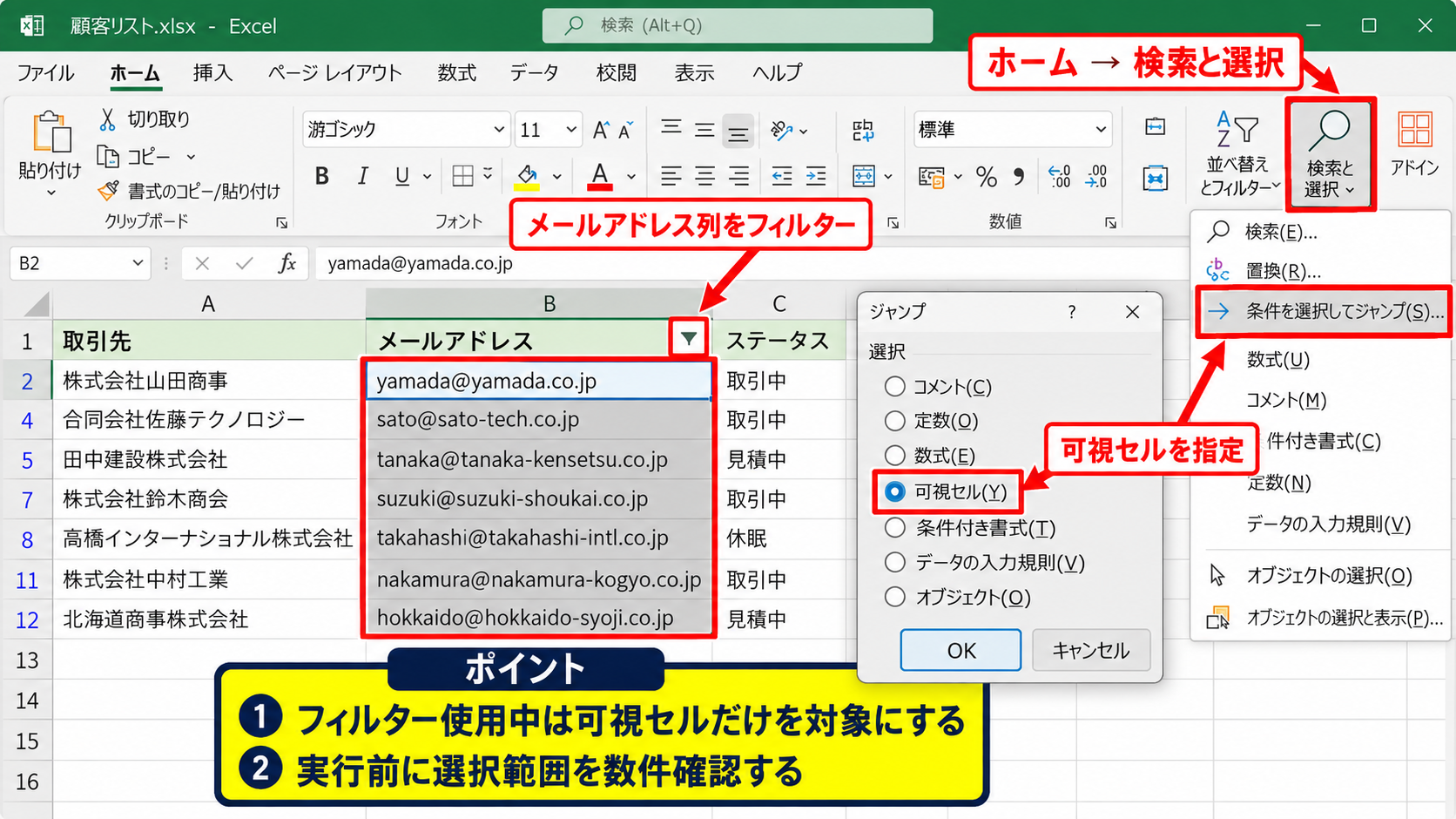Increase font size with larger A icon
Viewport: 1456px width, 819px height.
[x=601, y=130]
